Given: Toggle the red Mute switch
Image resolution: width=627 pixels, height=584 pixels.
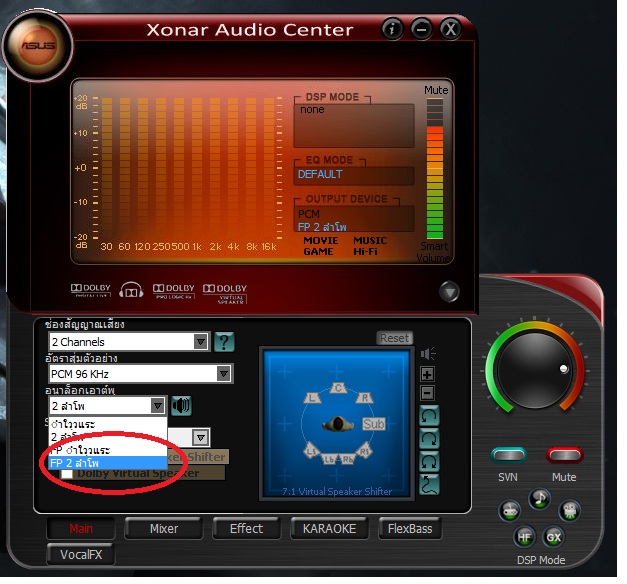Looking at the screenshot, I should [565, 455].
